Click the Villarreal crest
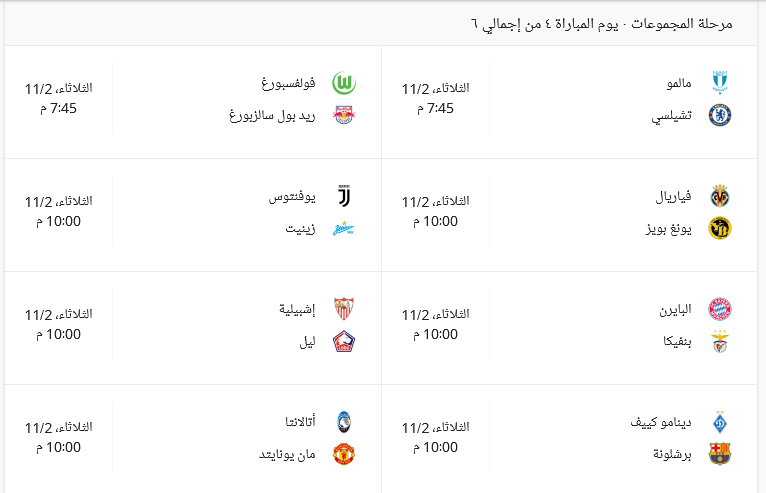Screen dimensions: 766x493 tap(720, 195)
